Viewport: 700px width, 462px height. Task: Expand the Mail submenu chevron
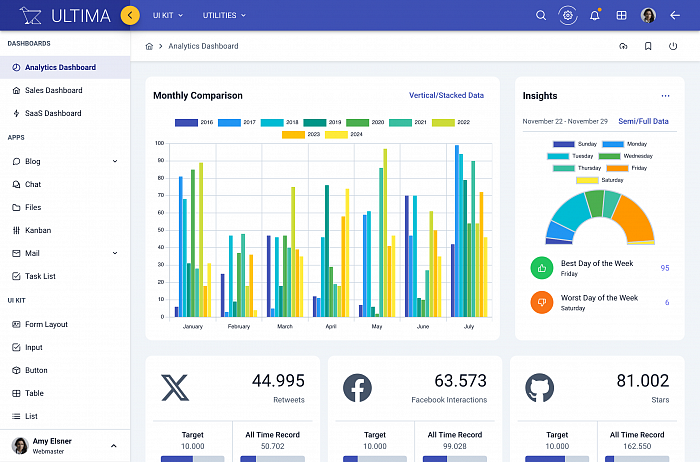click(115, 253)
